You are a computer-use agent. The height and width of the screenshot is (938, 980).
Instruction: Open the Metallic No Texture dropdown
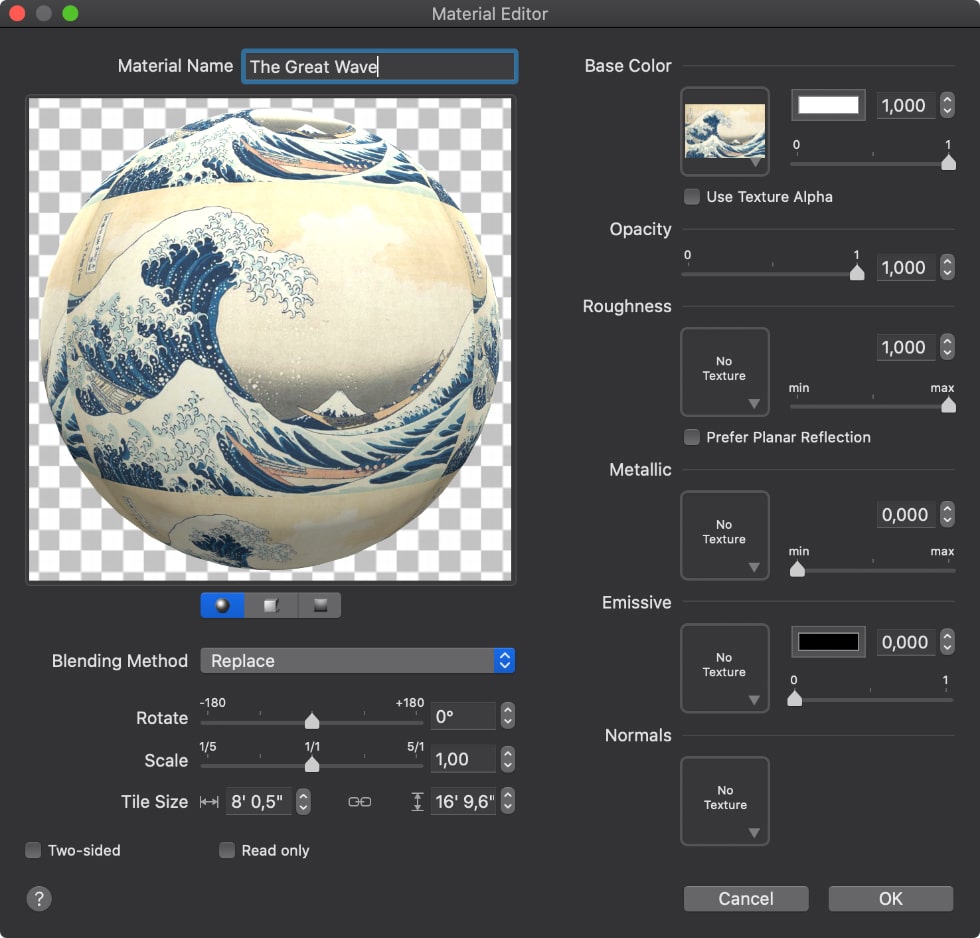(x=724, y=535)
